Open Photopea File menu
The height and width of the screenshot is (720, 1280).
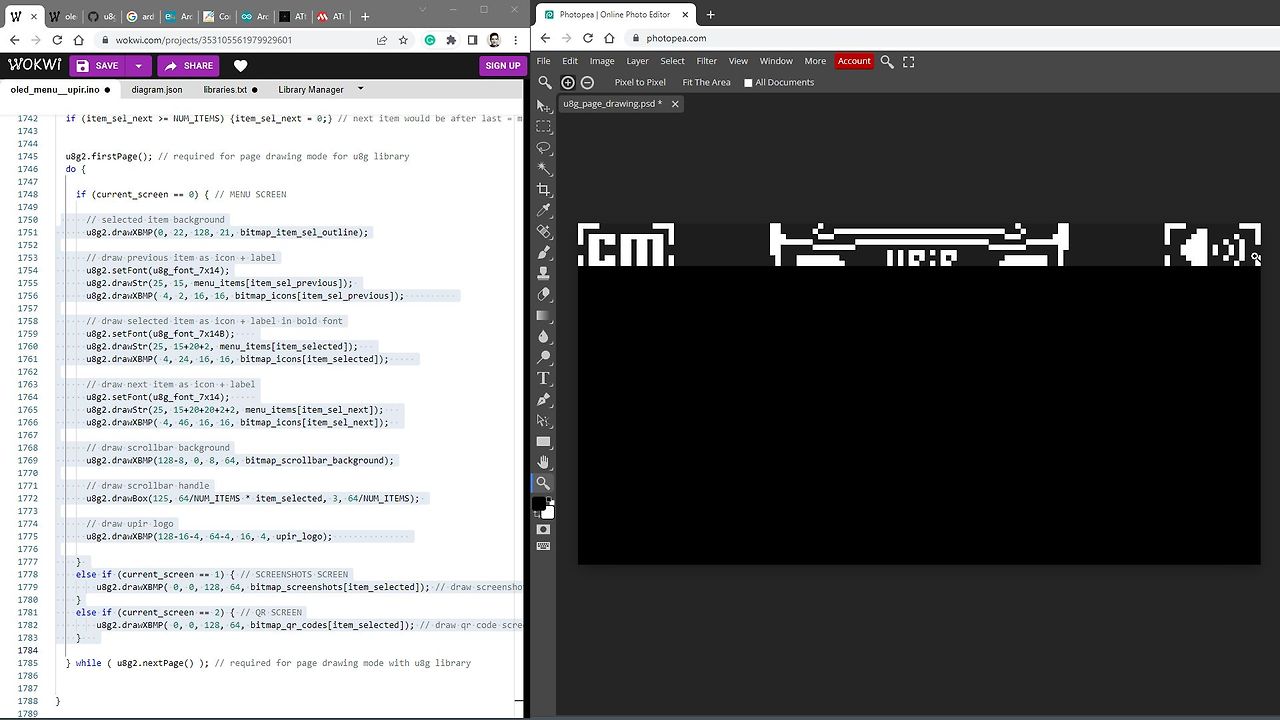click(543, 61)
